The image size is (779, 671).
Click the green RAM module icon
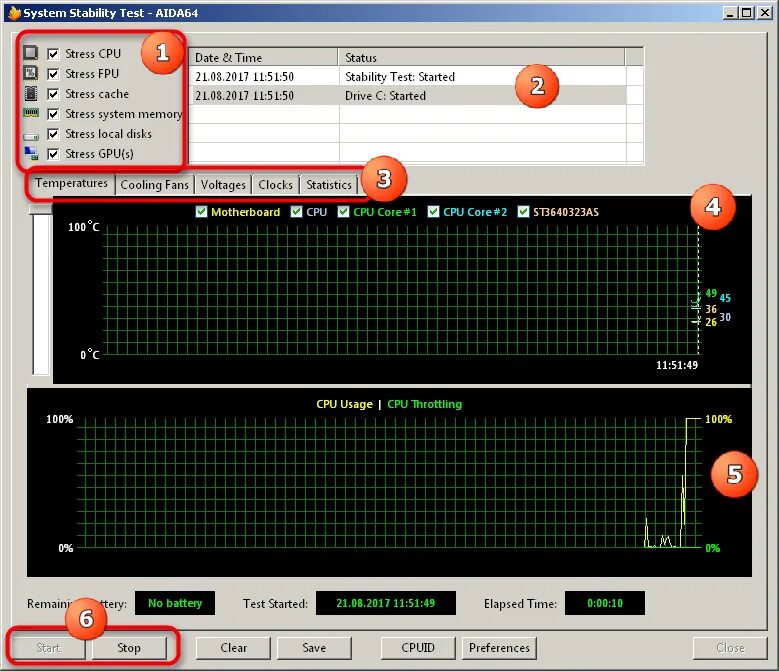[31, 113]
